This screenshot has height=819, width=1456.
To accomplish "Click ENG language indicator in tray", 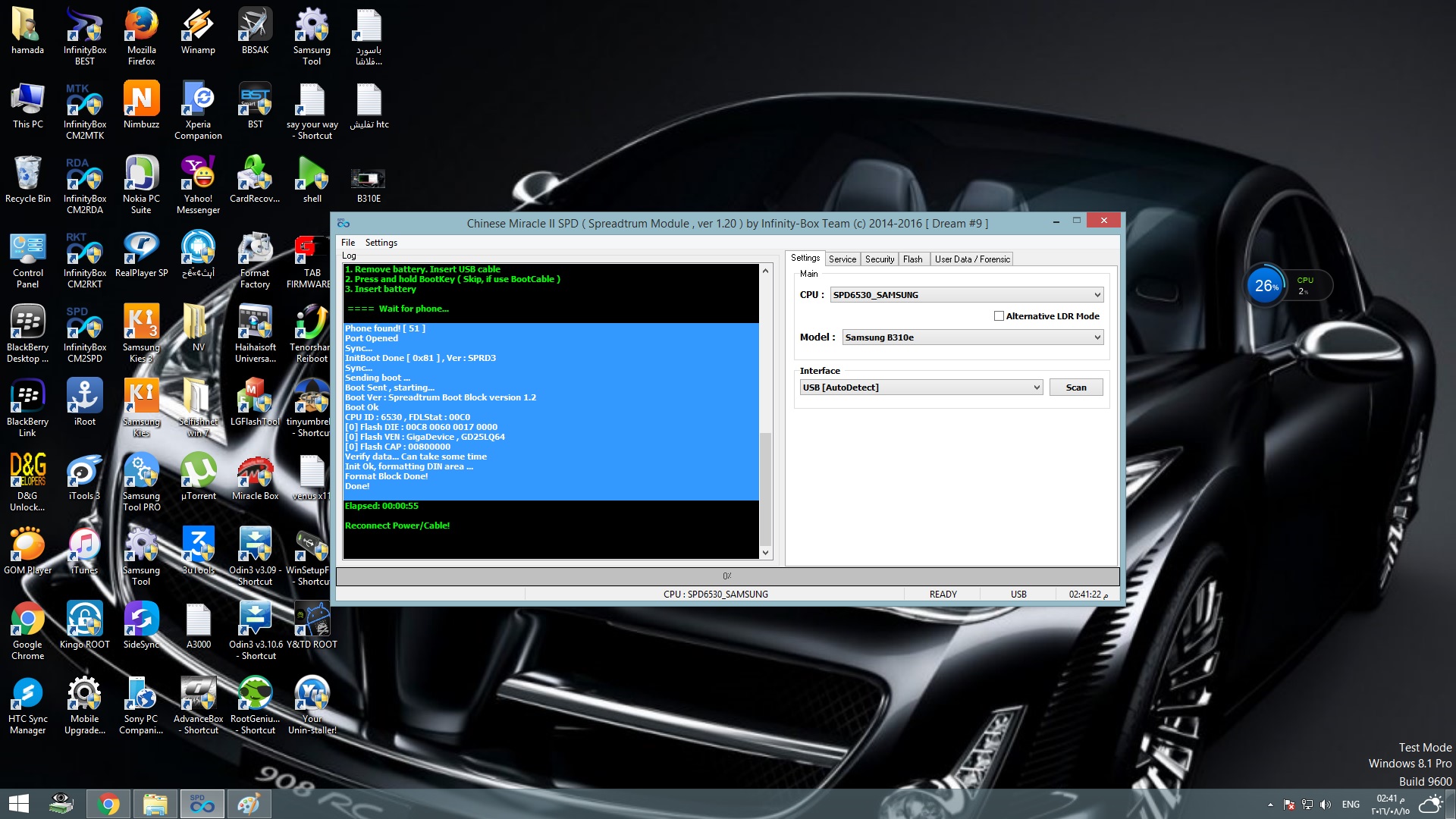I will pyautogui.click(x=1351, y=805).
